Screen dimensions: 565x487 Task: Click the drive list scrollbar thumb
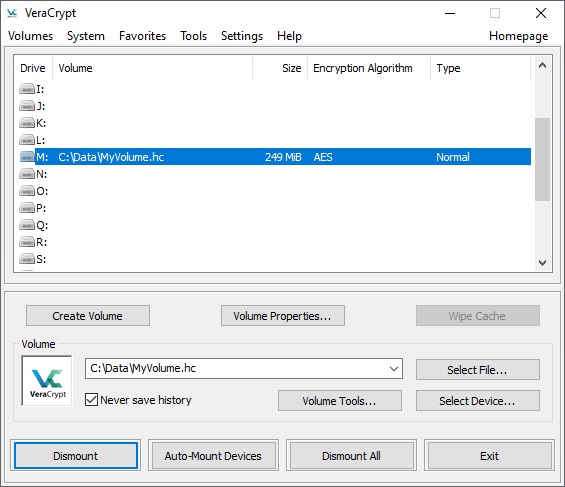542,159
